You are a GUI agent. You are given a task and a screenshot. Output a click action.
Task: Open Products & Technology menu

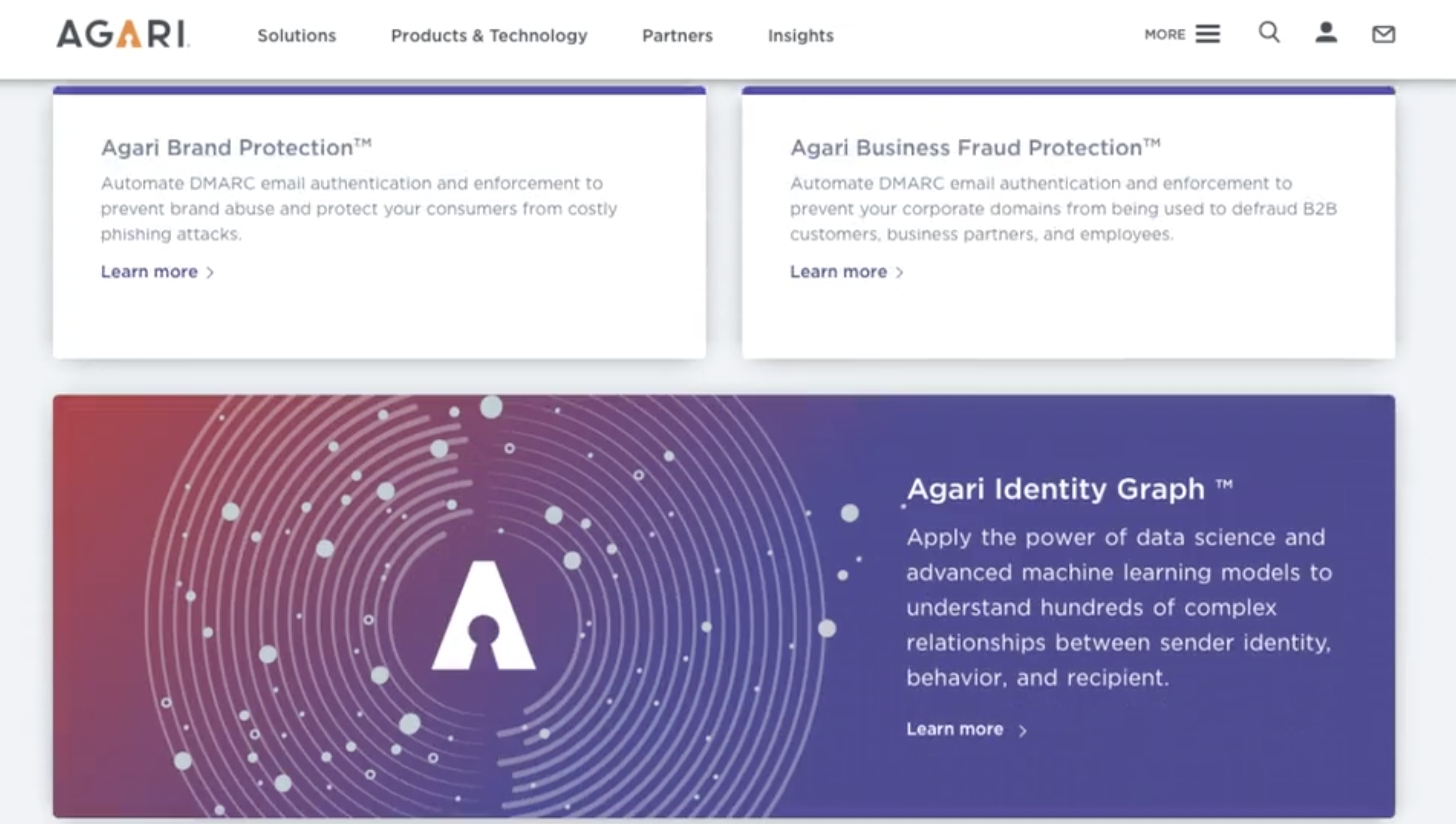[489, 36]
